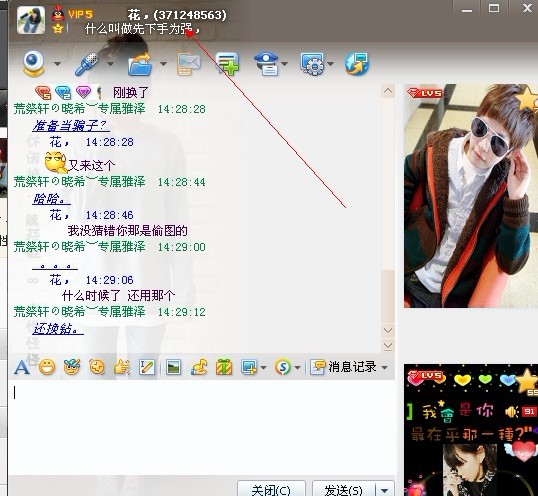The image size is (538, 496).
Task: Send a gift with gift box icon
Action: point(224,367)
